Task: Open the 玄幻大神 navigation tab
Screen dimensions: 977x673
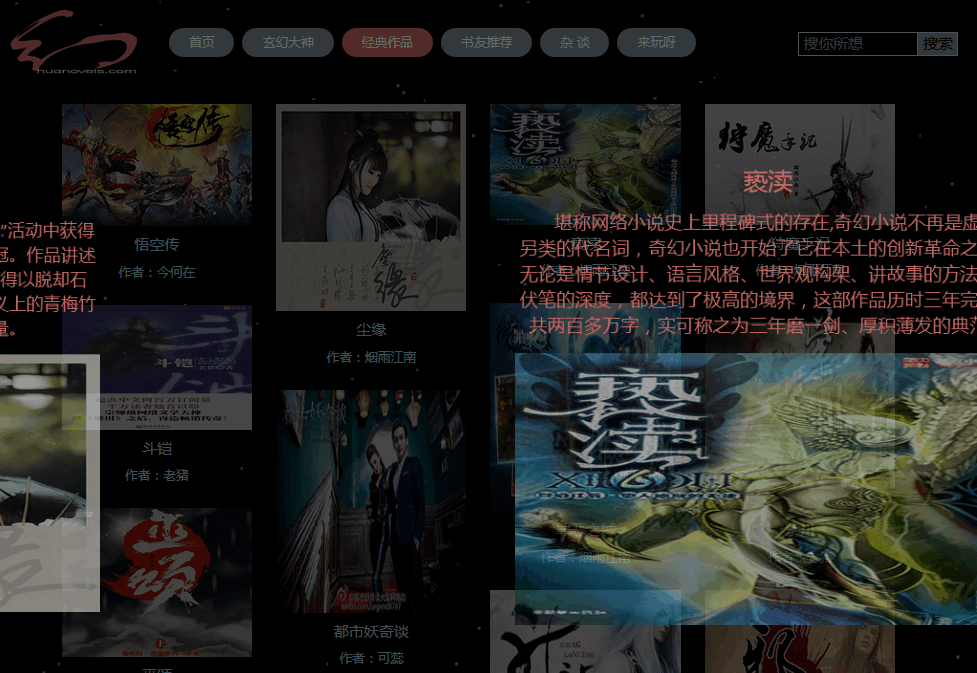Action: pos(288,42)
